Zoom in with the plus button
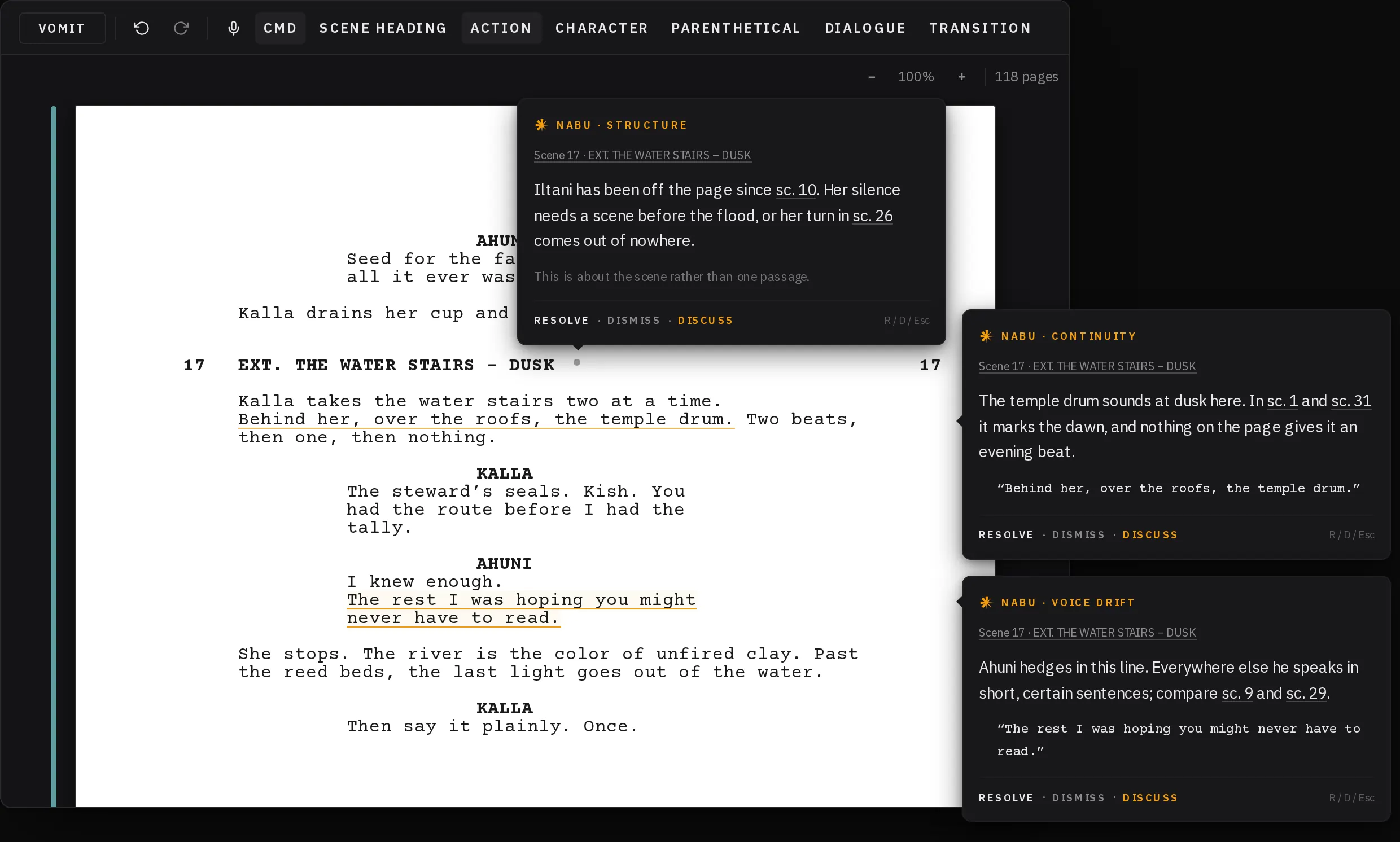 click(961, 77)
